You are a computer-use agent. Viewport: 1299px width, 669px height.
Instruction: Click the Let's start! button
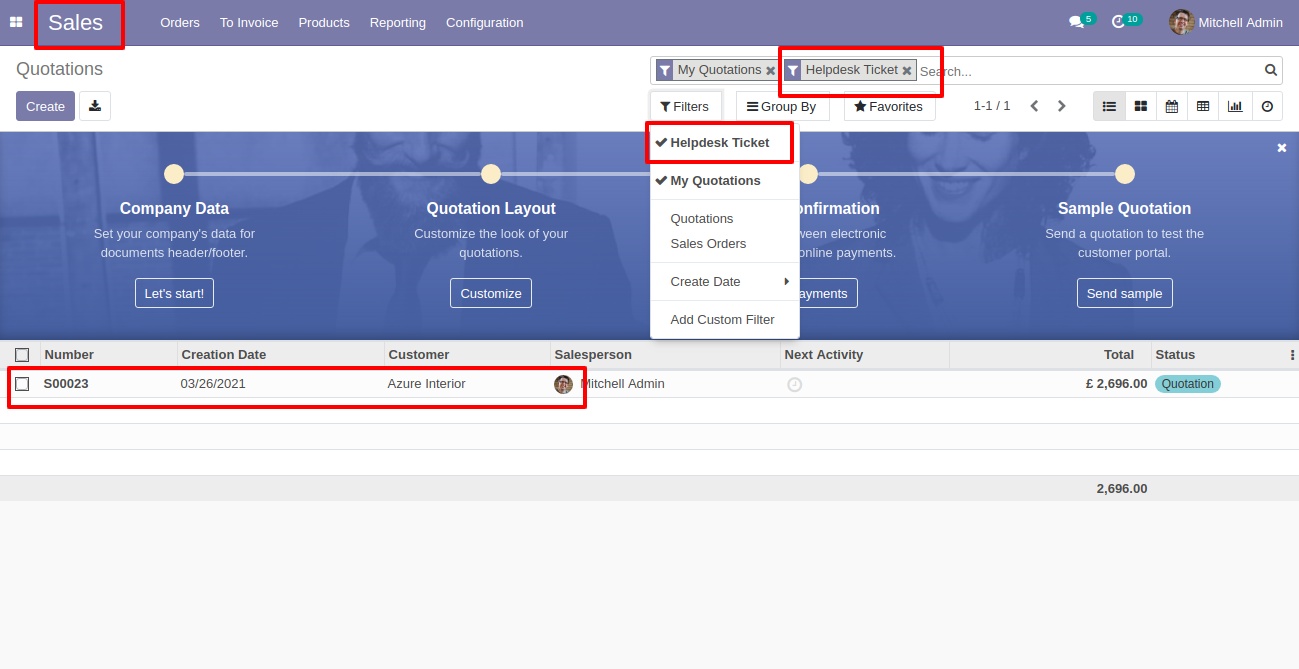pos(174,293)
